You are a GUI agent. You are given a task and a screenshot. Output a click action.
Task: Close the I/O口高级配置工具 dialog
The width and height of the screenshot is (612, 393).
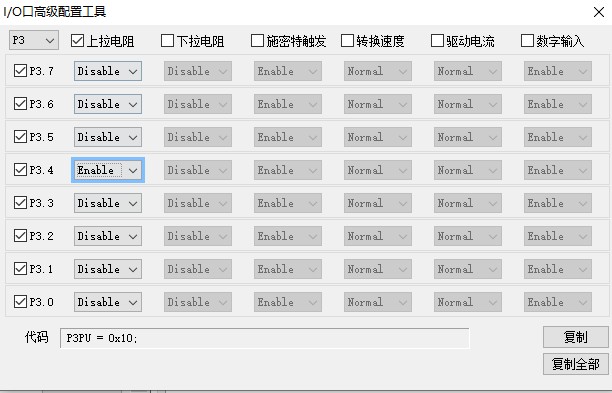click(x=599, y=12)
